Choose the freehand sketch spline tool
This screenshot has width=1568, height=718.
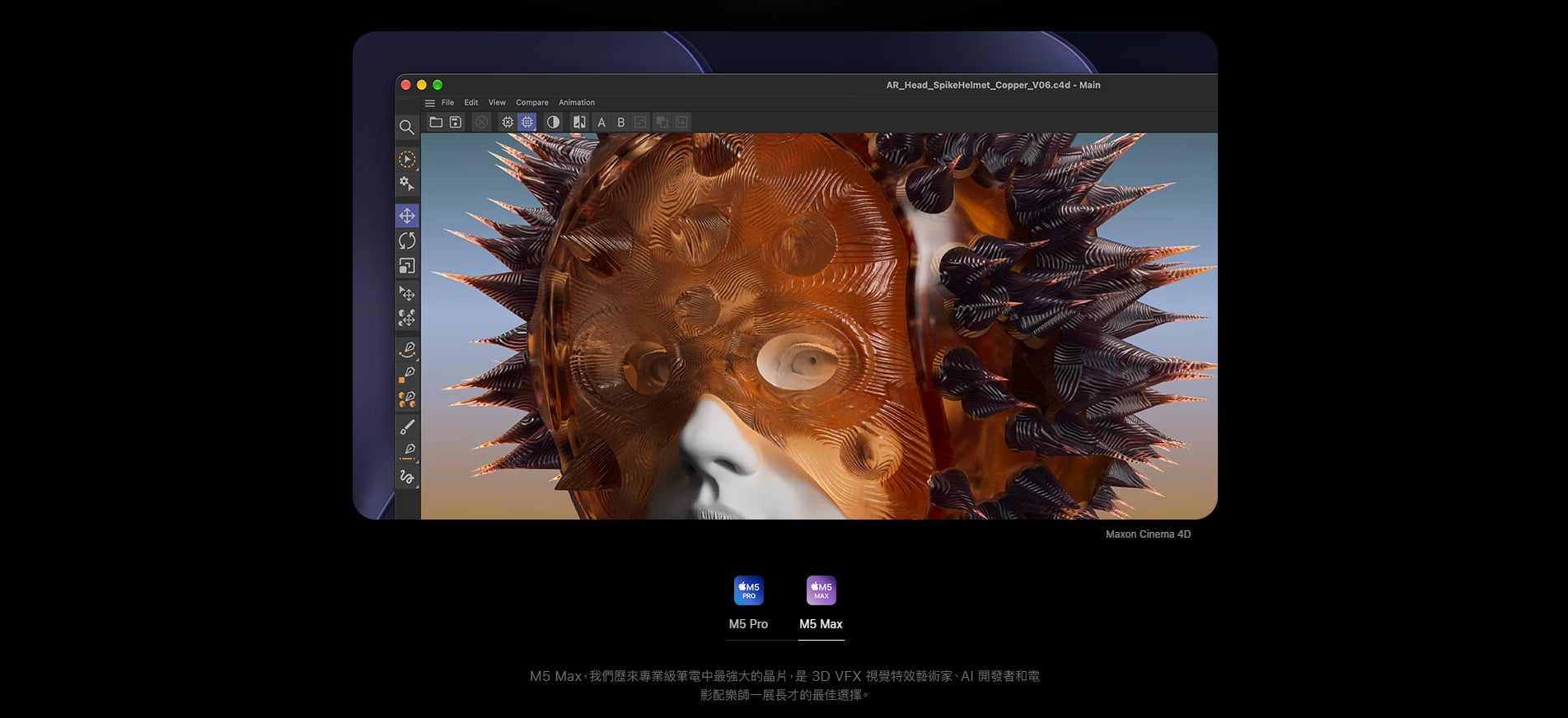tap(407, 477)
